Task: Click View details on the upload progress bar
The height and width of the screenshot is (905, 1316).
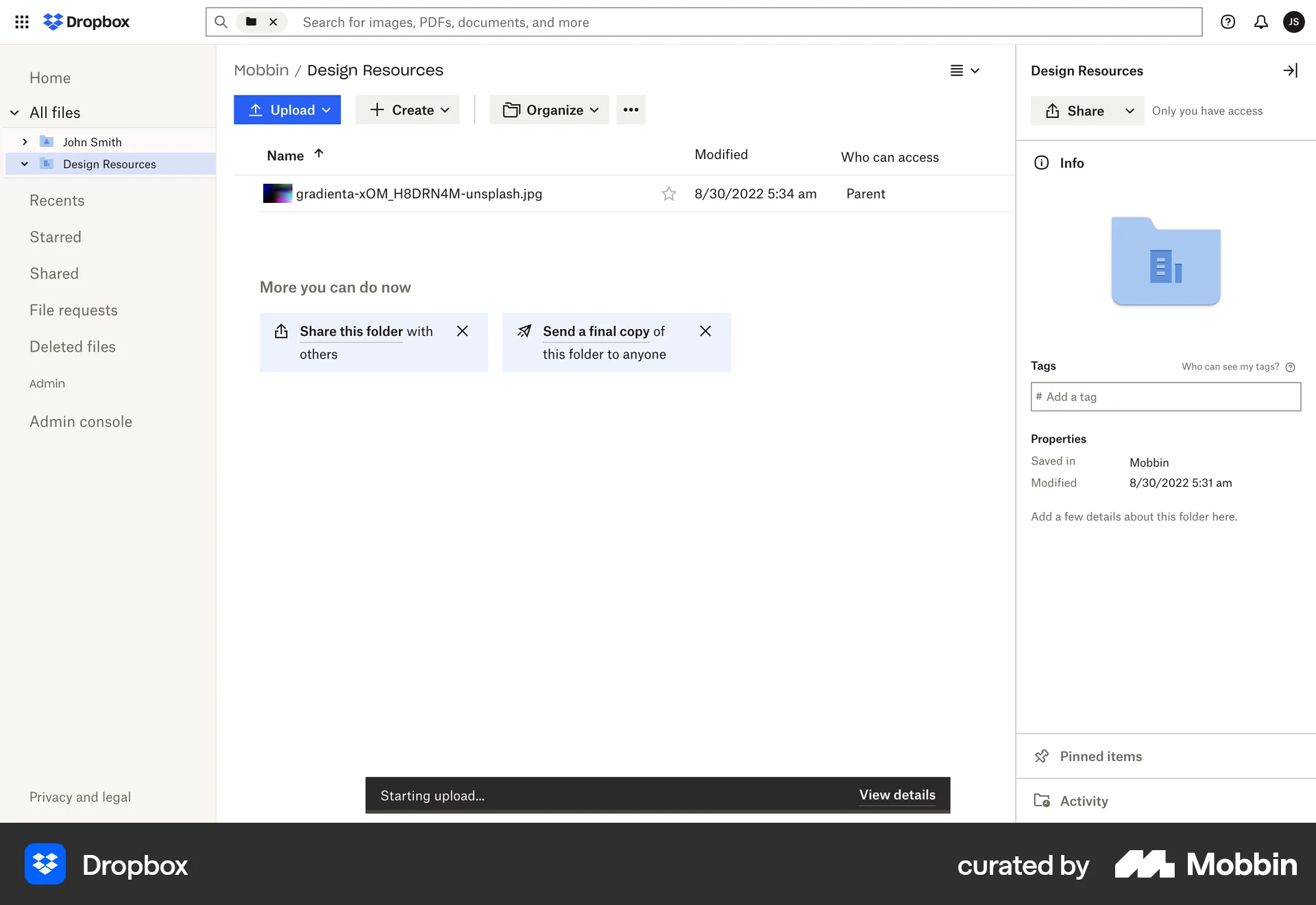Action: tap(897, 795)
